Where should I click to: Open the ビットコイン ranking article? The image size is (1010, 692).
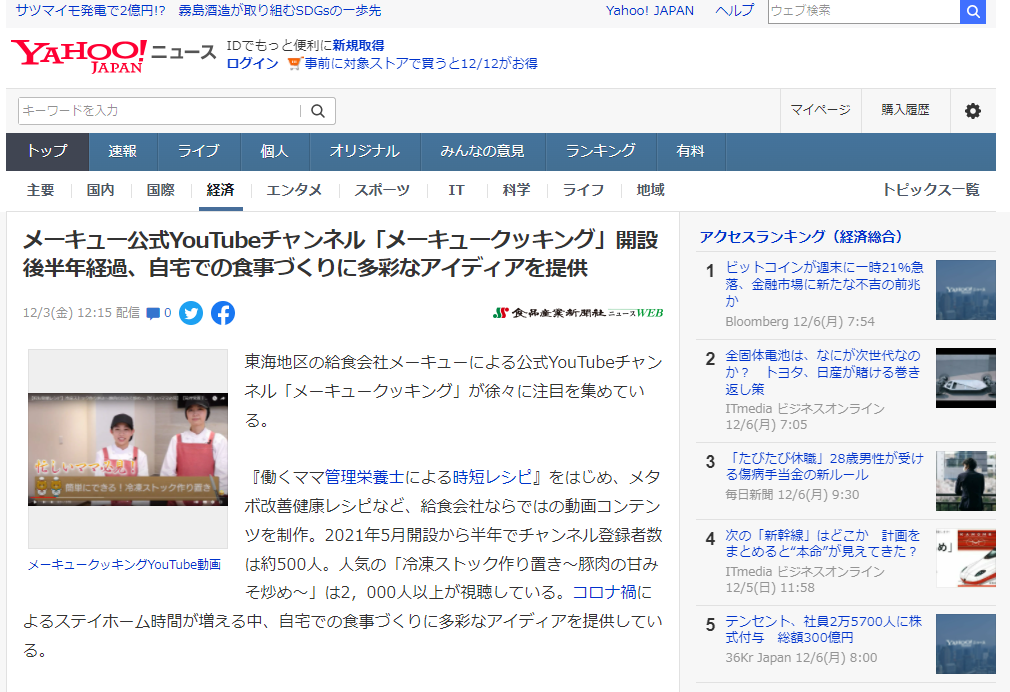(824, 284)
